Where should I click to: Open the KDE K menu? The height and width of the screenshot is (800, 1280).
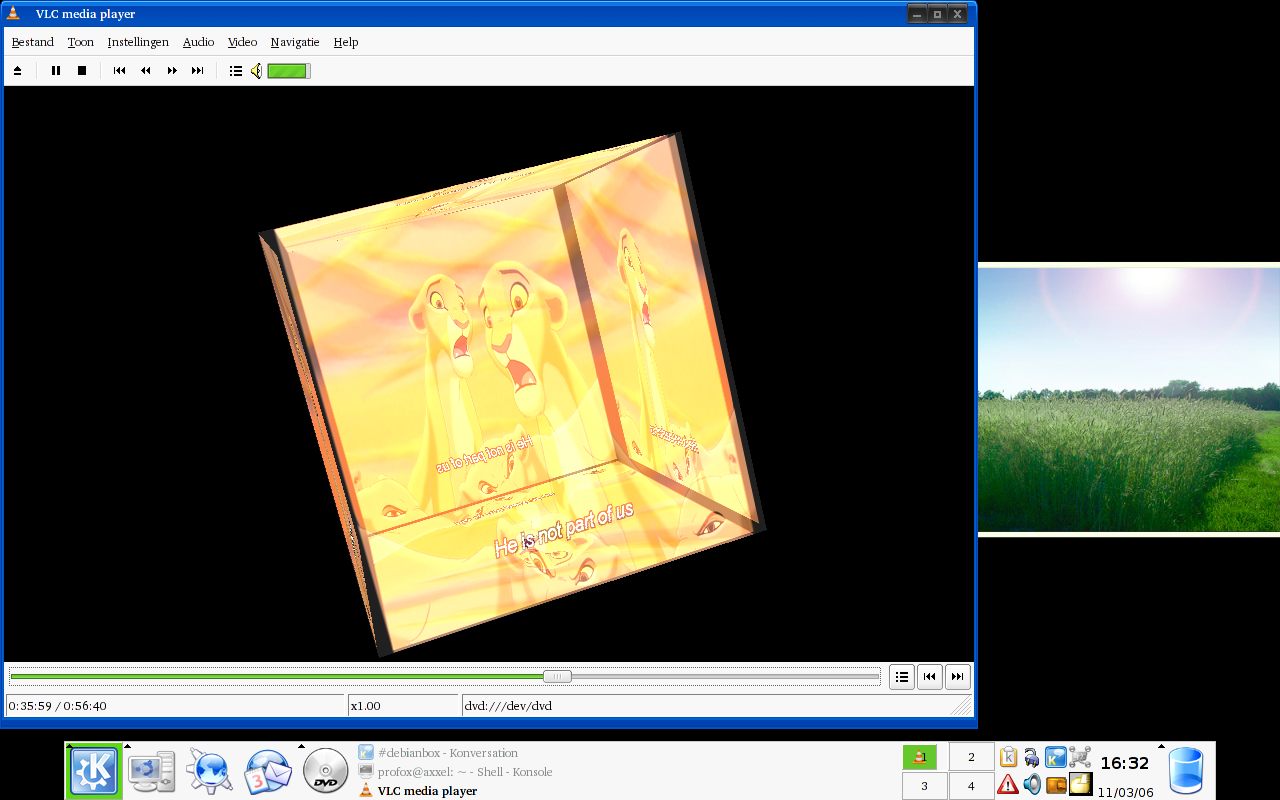pos(94,772)
